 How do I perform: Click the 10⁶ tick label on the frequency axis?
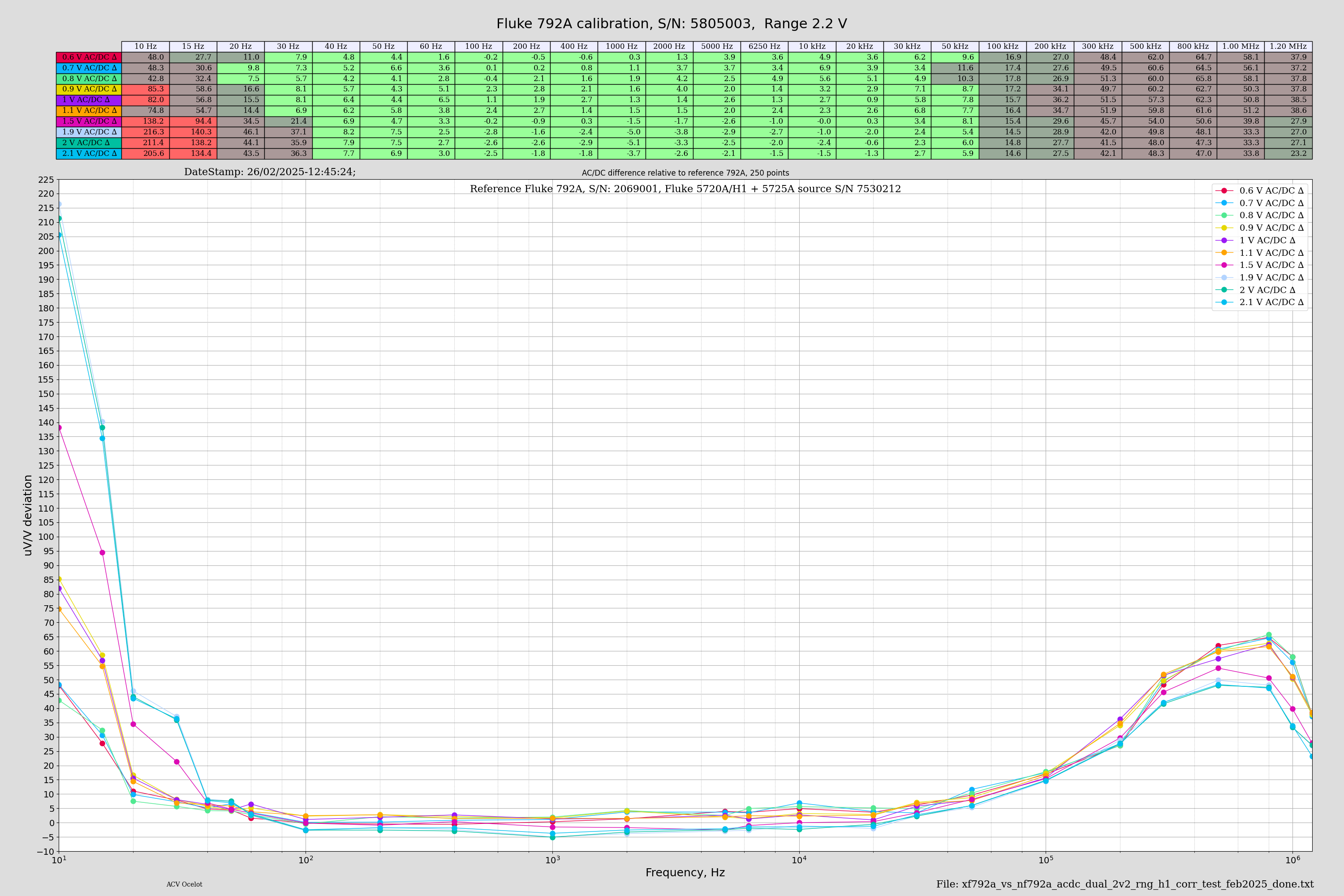coord(1292,860)
